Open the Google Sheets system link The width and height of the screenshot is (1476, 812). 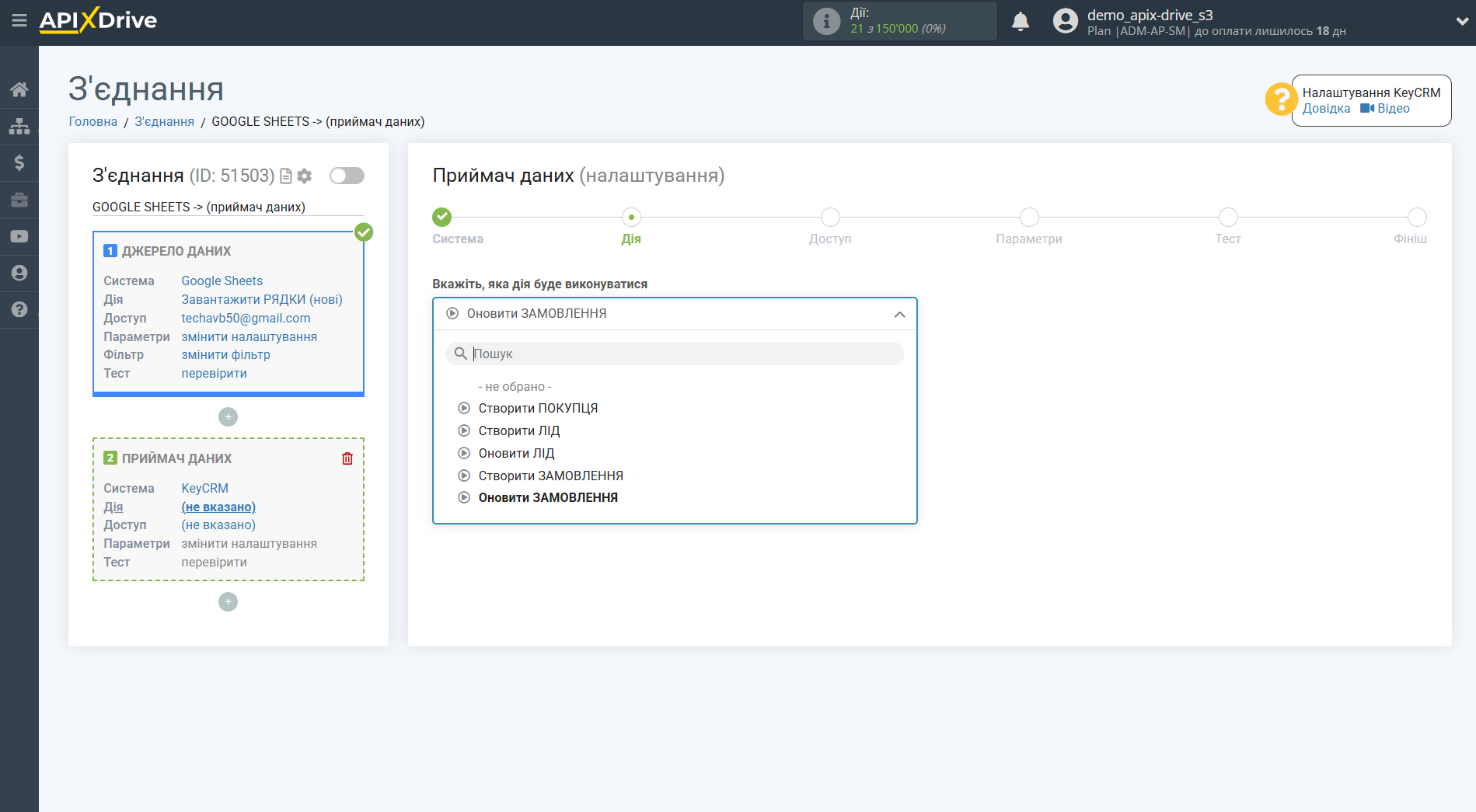[x=222, y=281]
